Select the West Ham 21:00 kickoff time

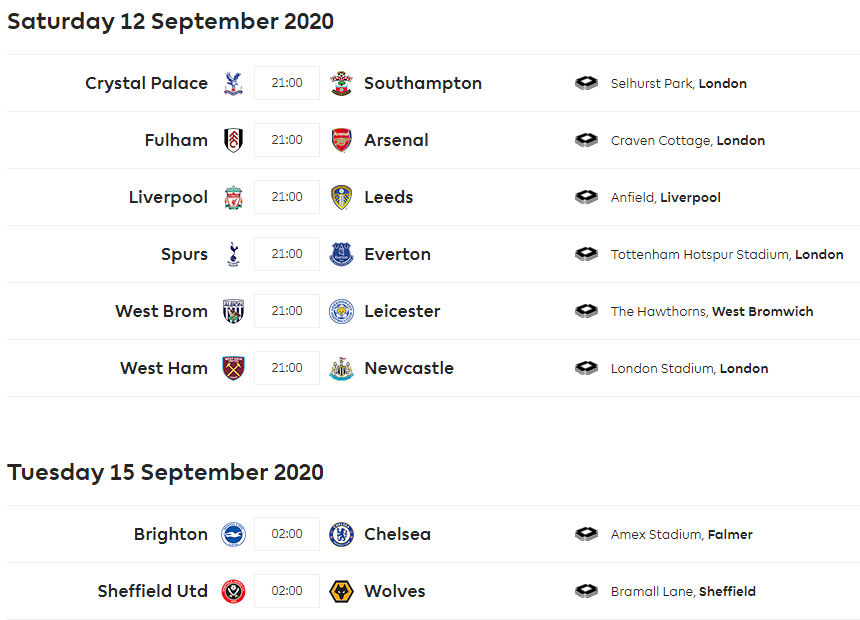[287, 368]
